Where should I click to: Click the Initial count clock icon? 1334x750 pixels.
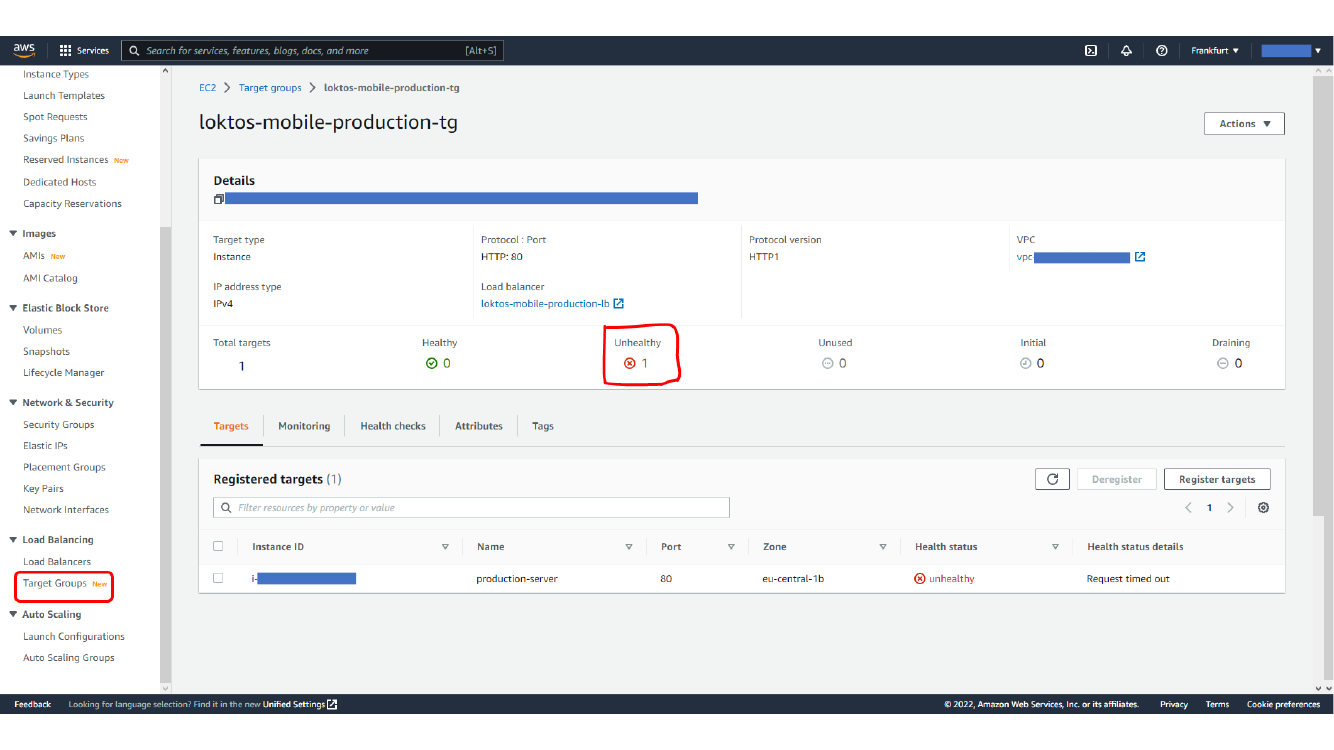click(x=1025, y=363)
